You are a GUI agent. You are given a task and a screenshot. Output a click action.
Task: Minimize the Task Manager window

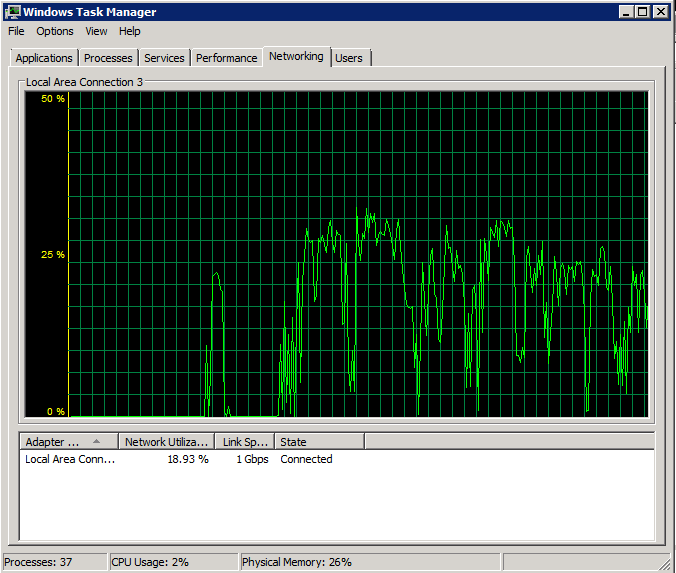pos(626,12)
